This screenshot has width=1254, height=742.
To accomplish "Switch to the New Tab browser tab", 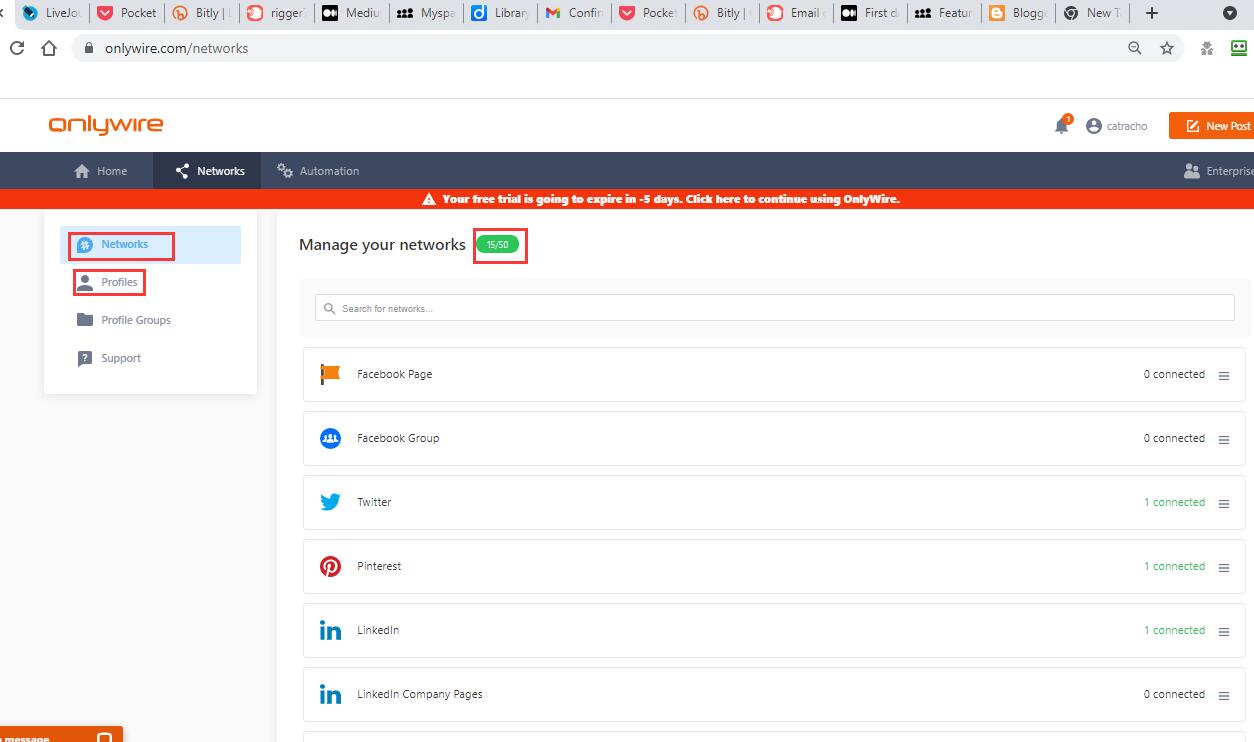I will [x=1093, y=13].
